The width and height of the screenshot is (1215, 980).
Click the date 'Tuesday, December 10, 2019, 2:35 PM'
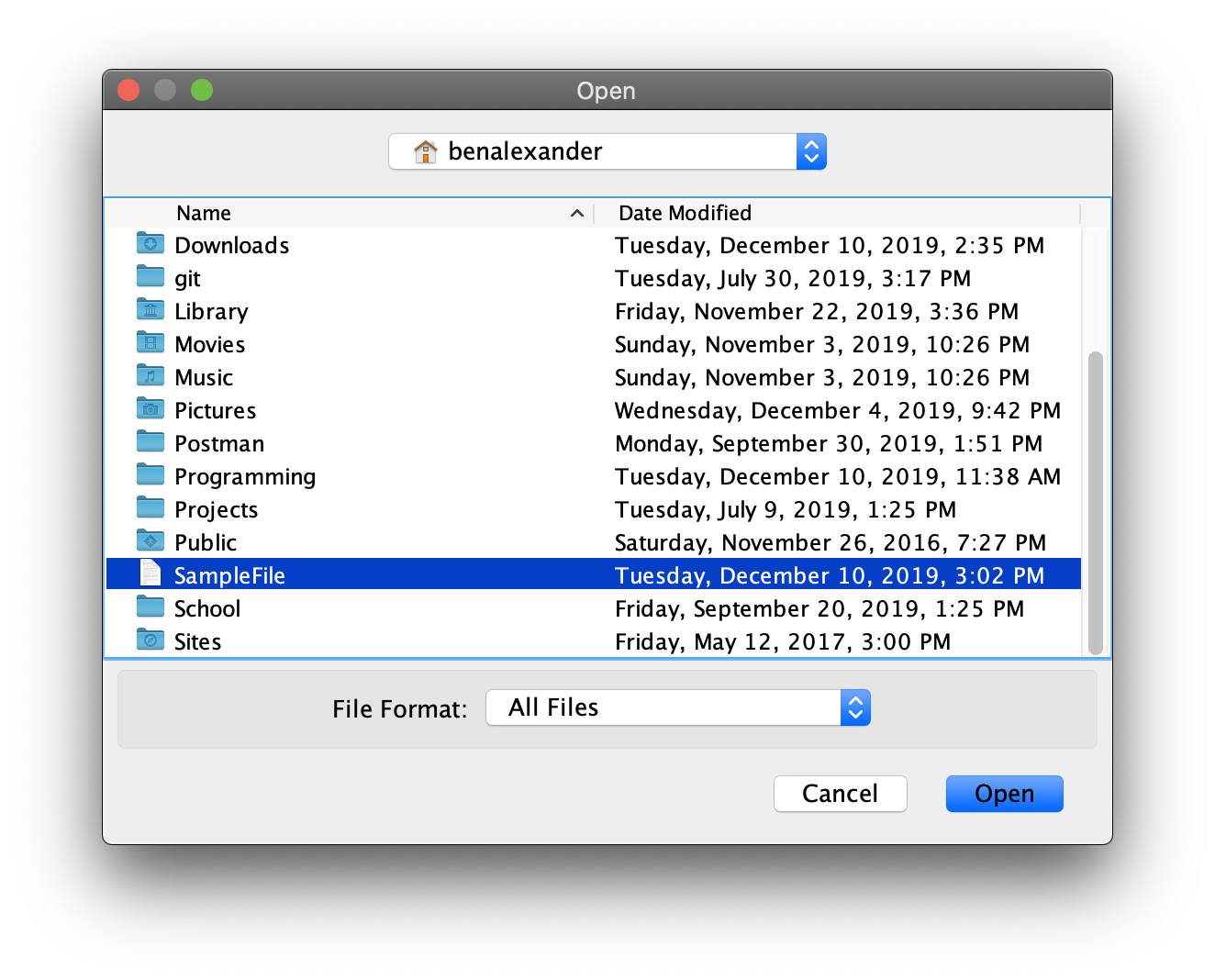(x=830, y=245)
